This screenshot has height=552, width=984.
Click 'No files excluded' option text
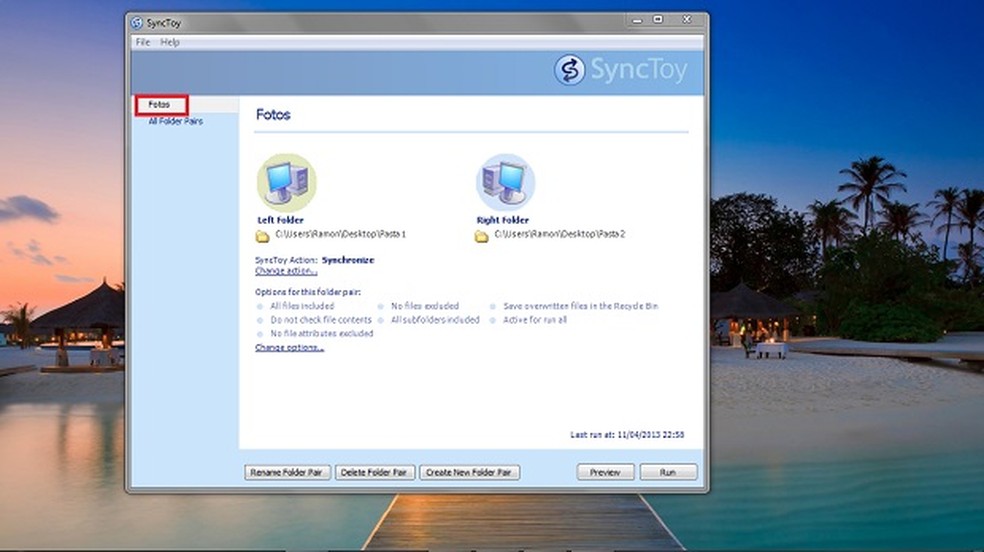(x=425, y=306)
